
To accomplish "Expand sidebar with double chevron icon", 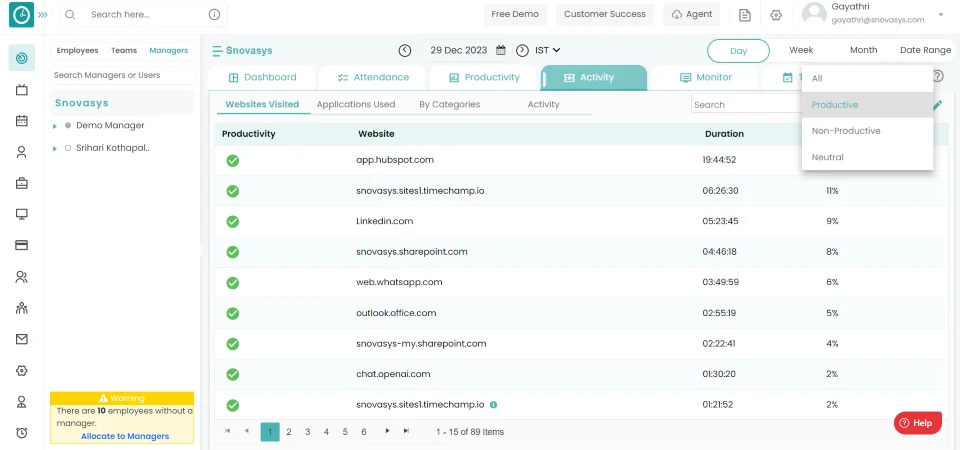I will pos(42,14).
